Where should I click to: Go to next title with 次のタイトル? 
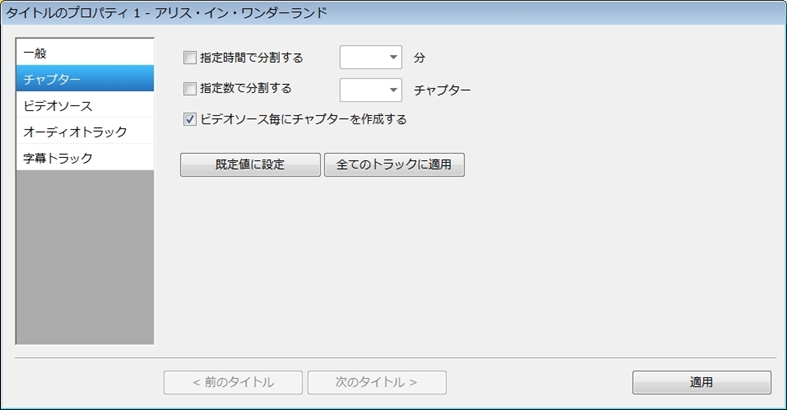pos(377,382)
